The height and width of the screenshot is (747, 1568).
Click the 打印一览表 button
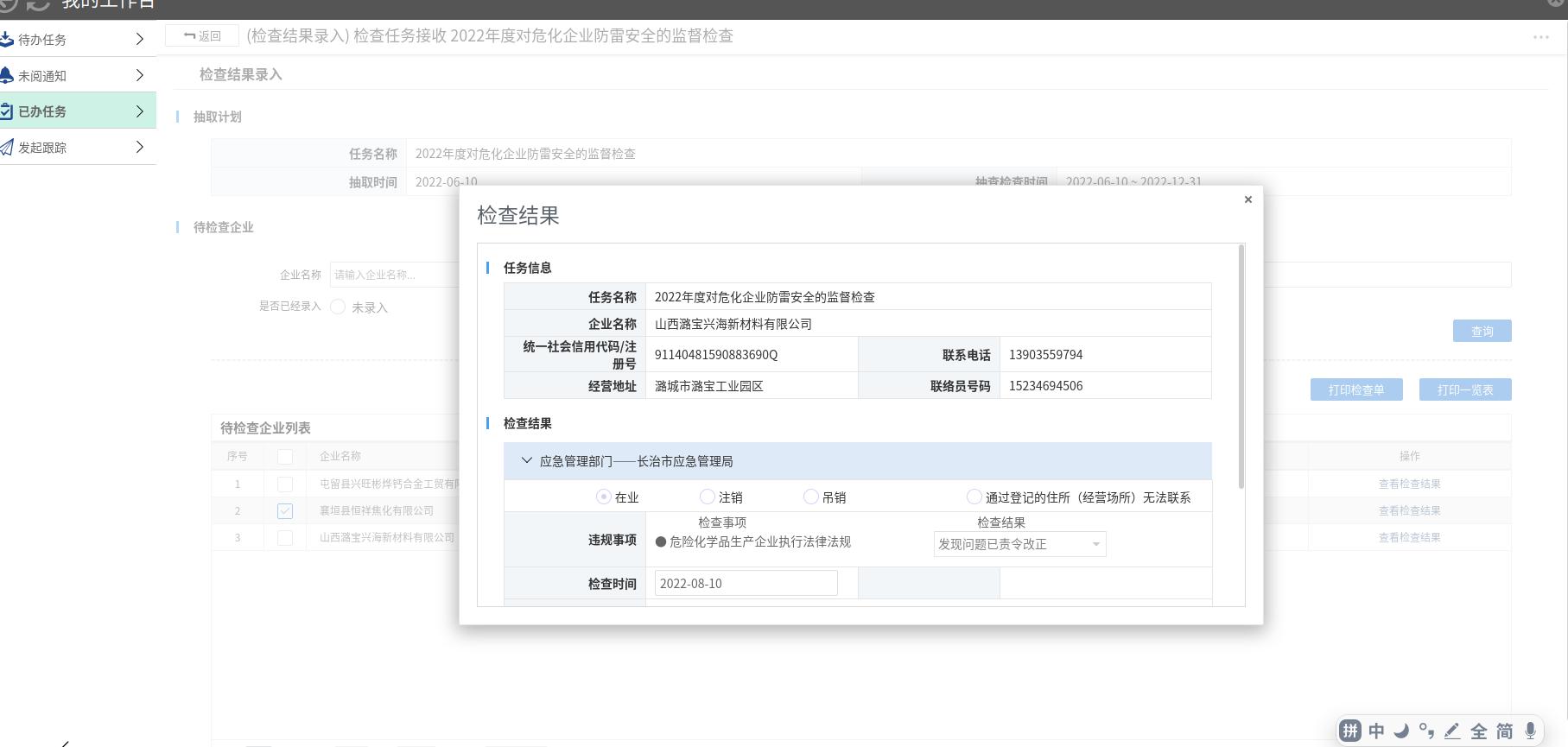pyautogui.click(x=1465, y=389)
